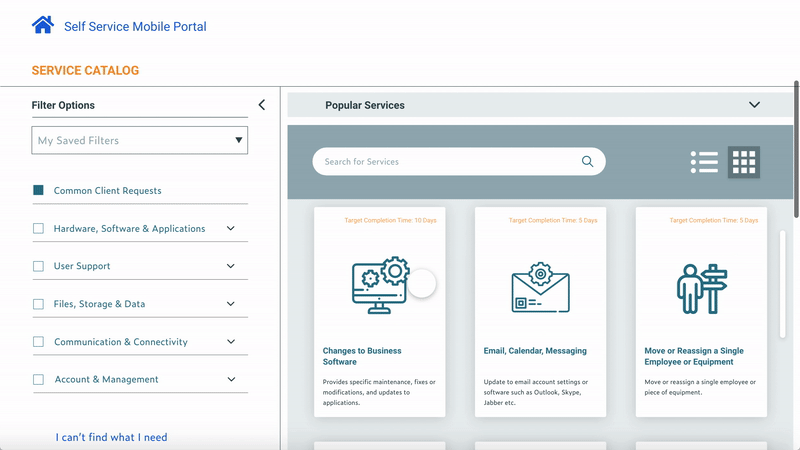The width and height of the screenshot is (800, 450).
Task: Open the Self Service Mobile Portal link
Action: point(135,27)
